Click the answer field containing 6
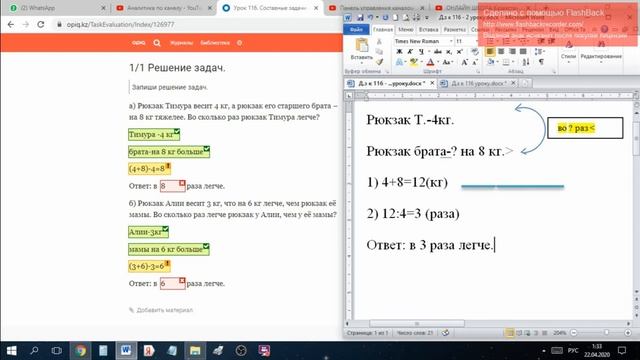 click(173, 283)
